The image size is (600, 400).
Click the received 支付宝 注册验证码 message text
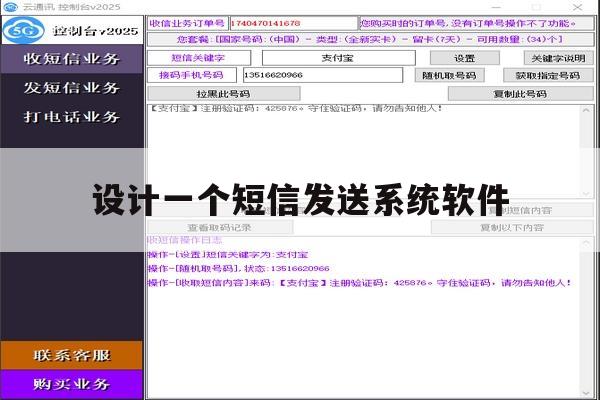[295, 108]
